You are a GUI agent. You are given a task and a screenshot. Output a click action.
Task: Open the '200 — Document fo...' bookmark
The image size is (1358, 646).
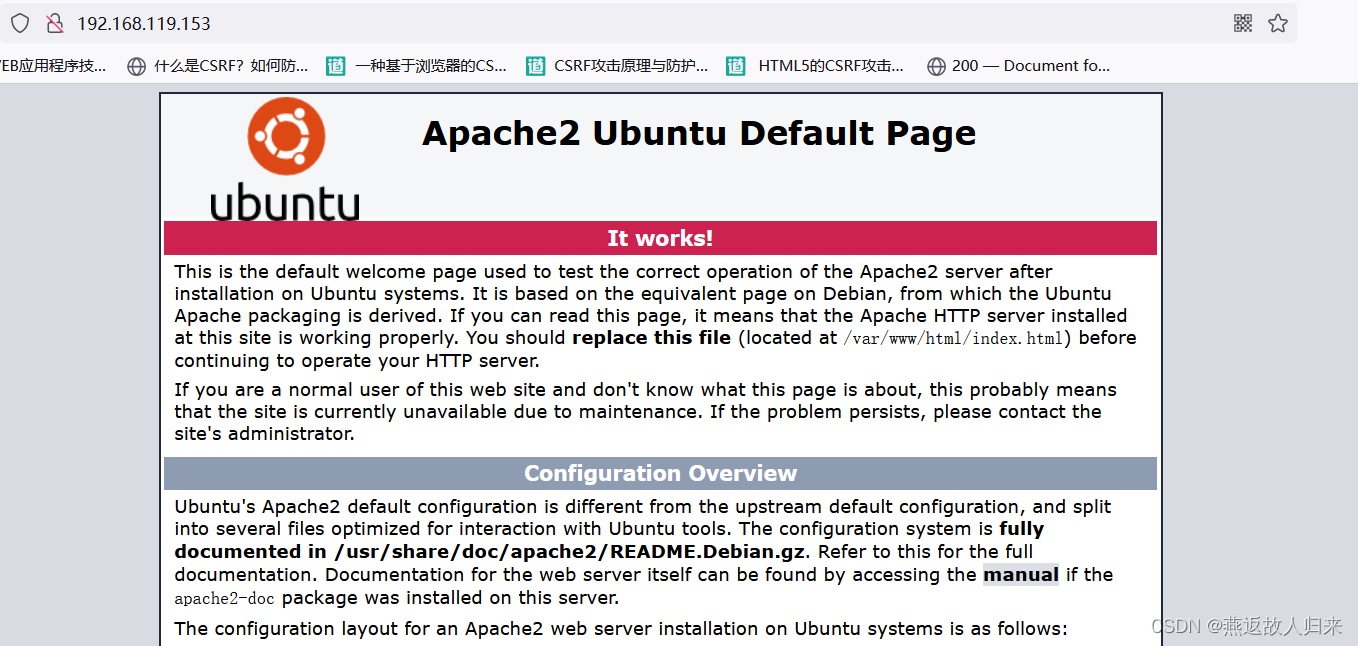point(1019,66)
